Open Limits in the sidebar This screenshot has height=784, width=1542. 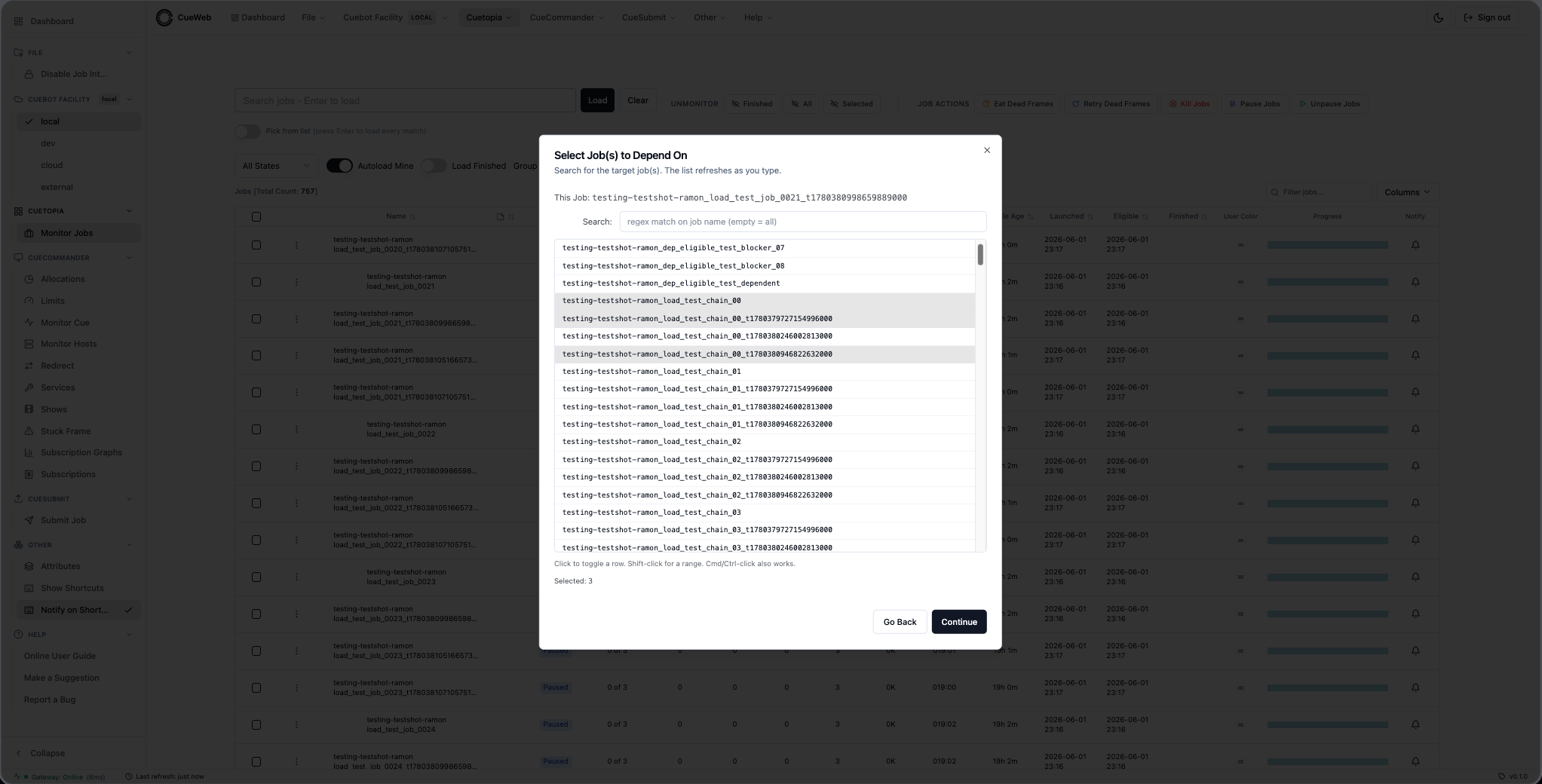pyautogui.click(x=52, y=301)
